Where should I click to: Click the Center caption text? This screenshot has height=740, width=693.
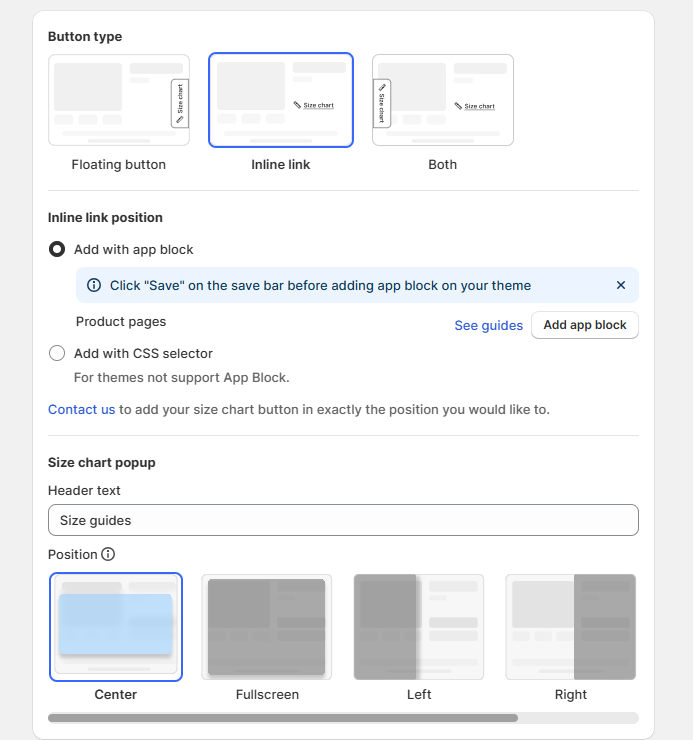tap(116, 694)
